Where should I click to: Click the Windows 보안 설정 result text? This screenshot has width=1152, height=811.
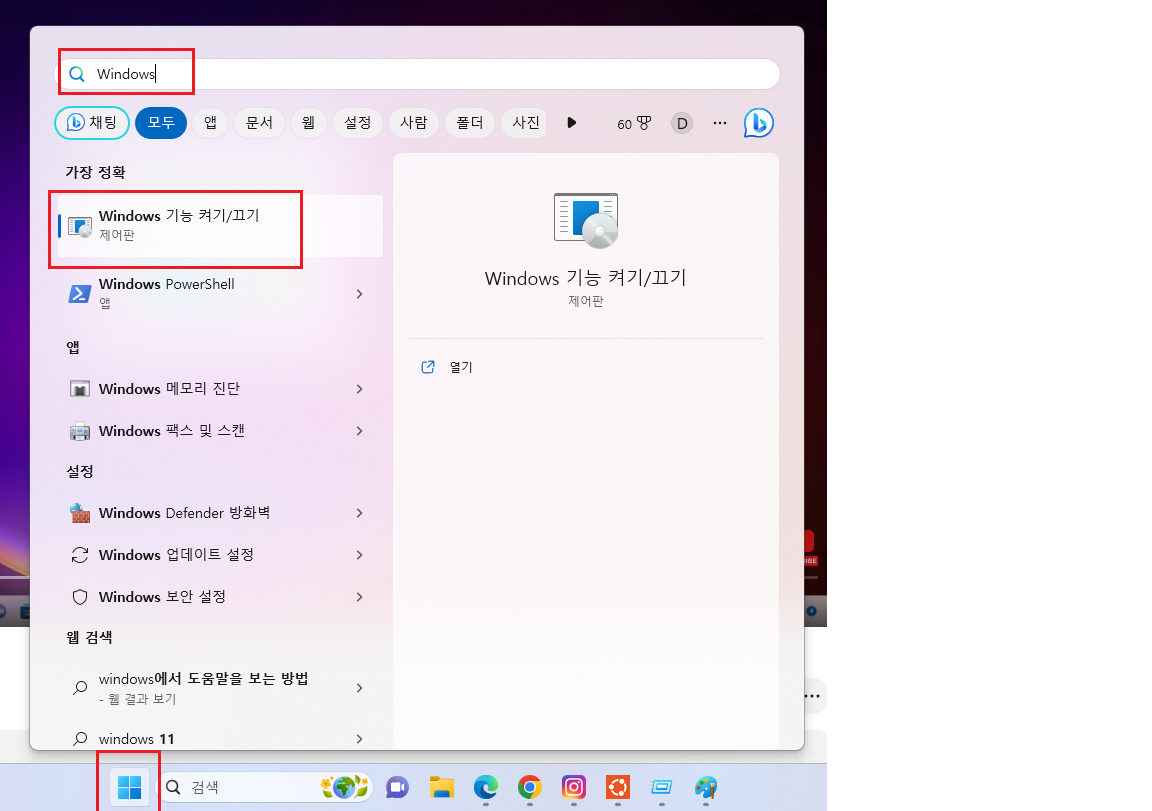(162, 596)
